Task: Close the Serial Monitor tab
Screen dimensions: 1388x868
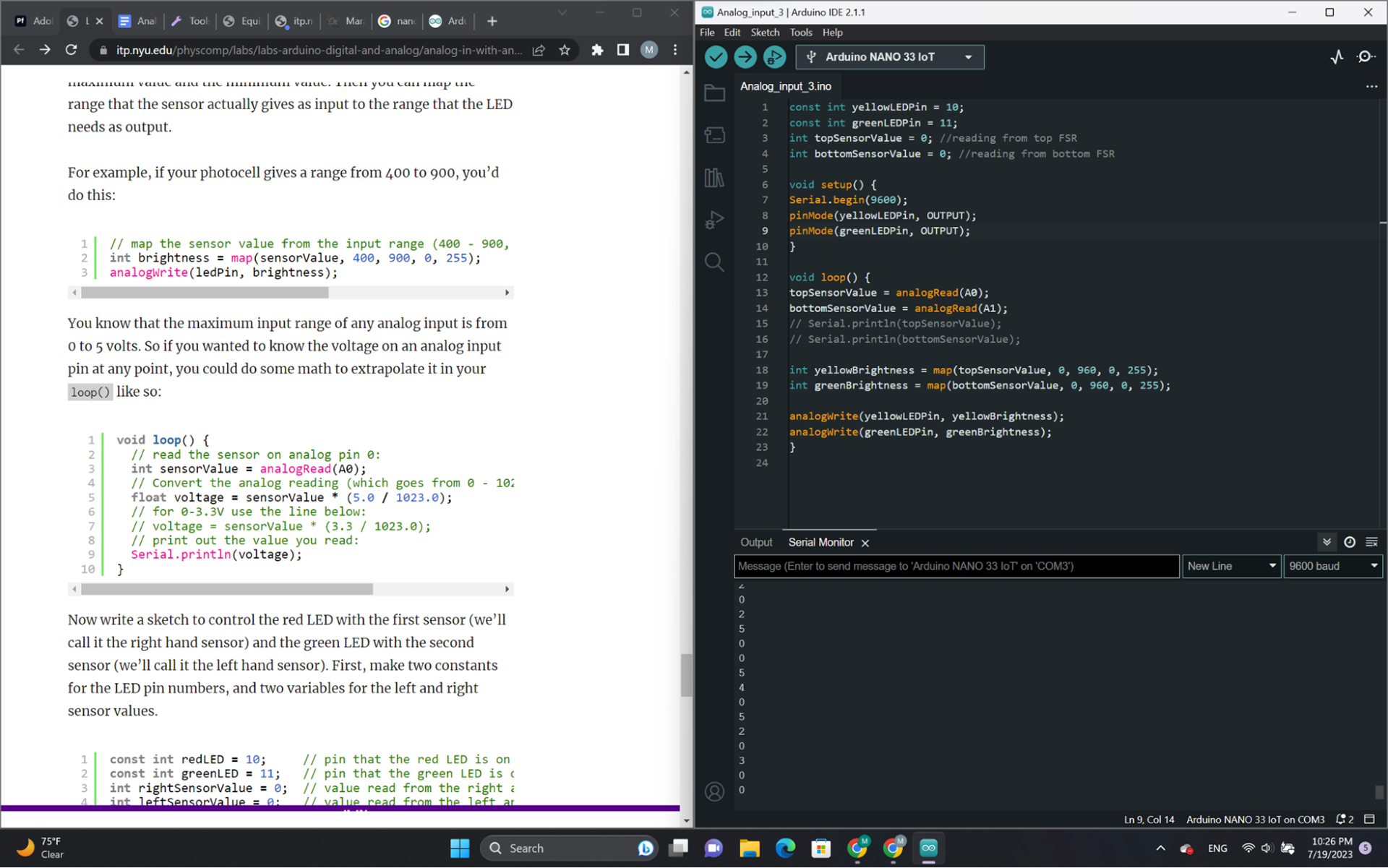Action: click(865, 543)
